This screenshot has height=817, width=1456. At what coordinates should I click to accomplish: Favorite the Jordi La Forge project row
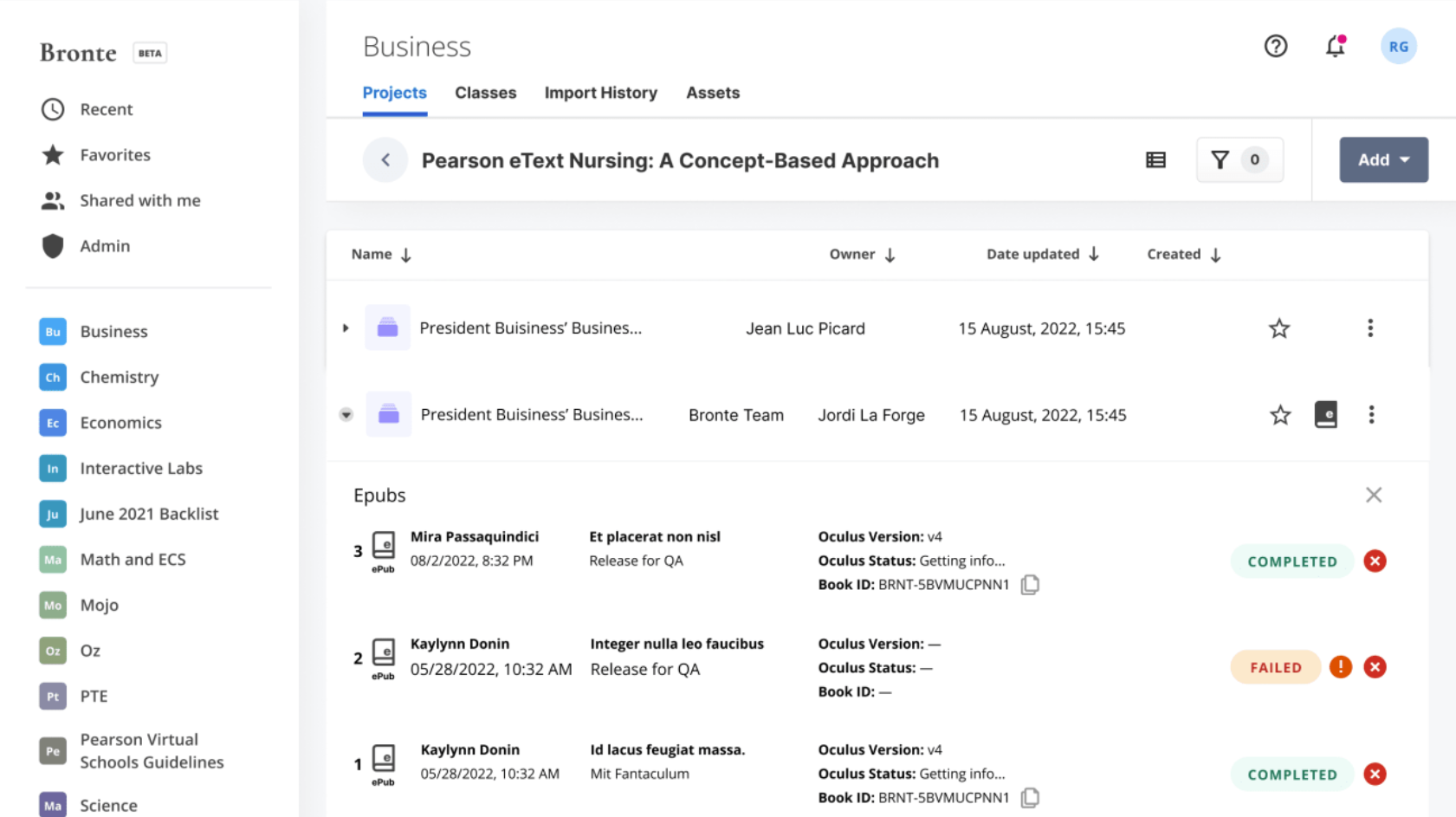[1280, 415]
